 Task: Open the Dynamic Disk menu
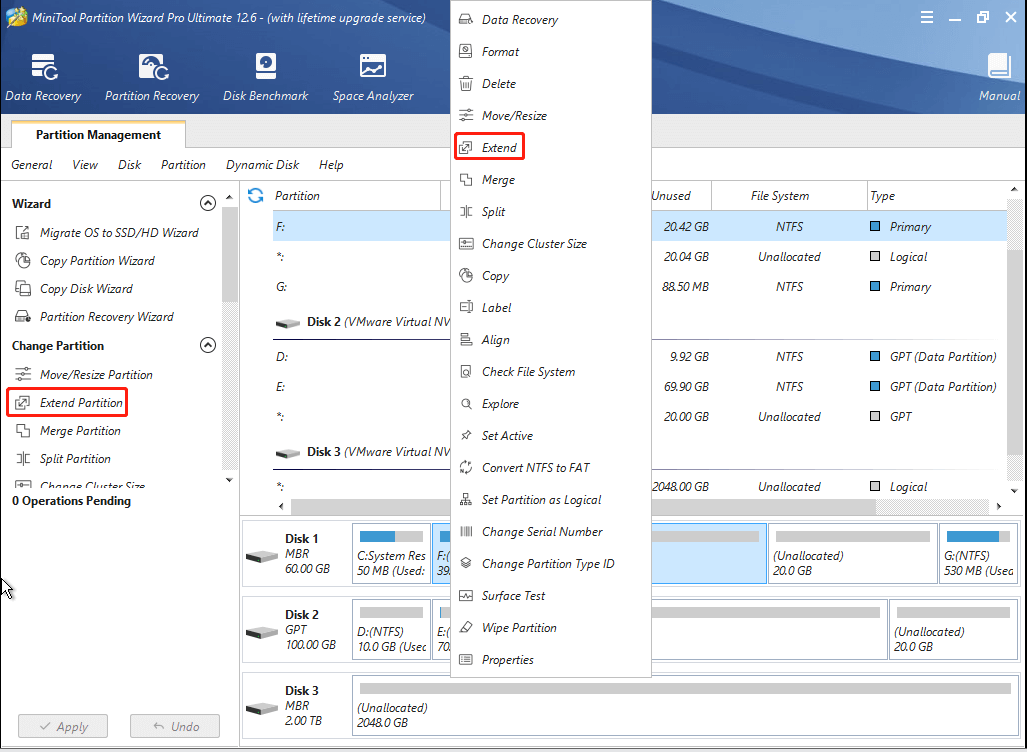pyautogui.click(x=262, y=164)
